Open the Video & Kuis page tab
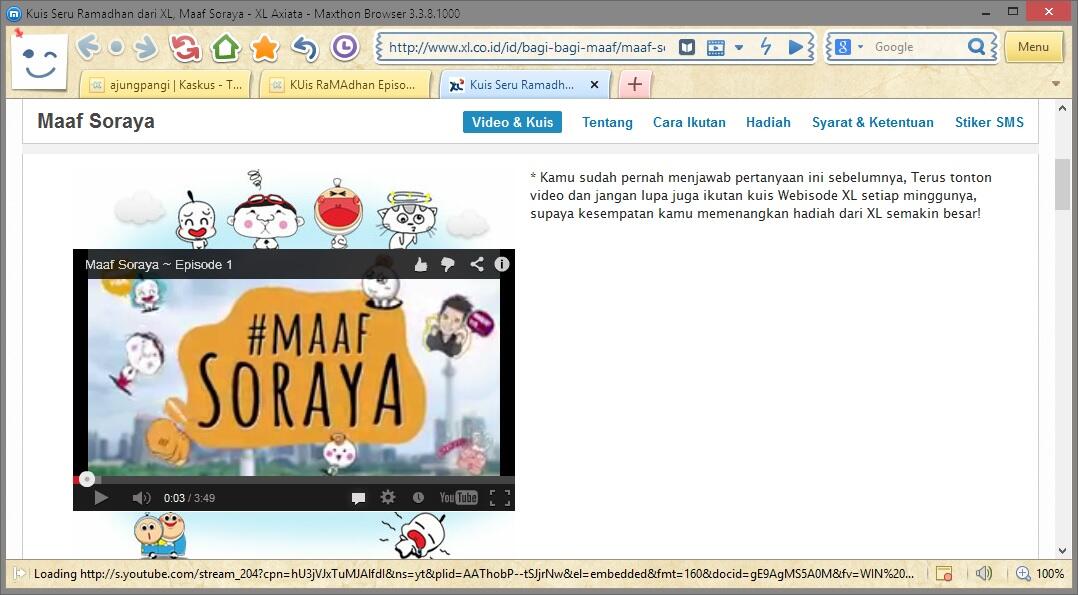Image resolution: width=1078 pixels, height=595 pixels. pos(512,122)
